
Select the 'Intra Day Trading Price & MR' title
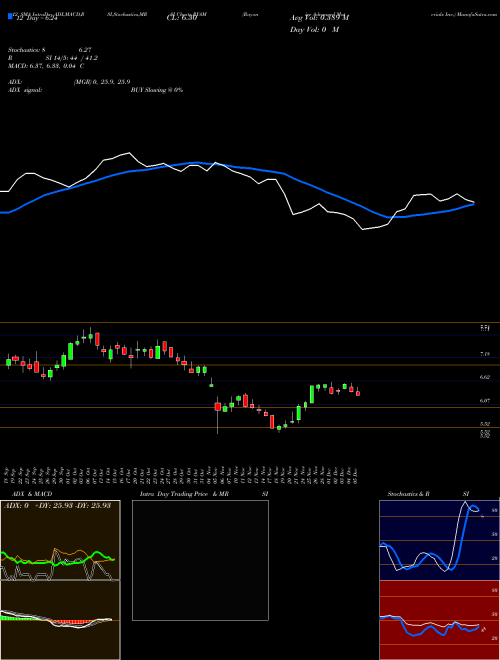point(184,494)
